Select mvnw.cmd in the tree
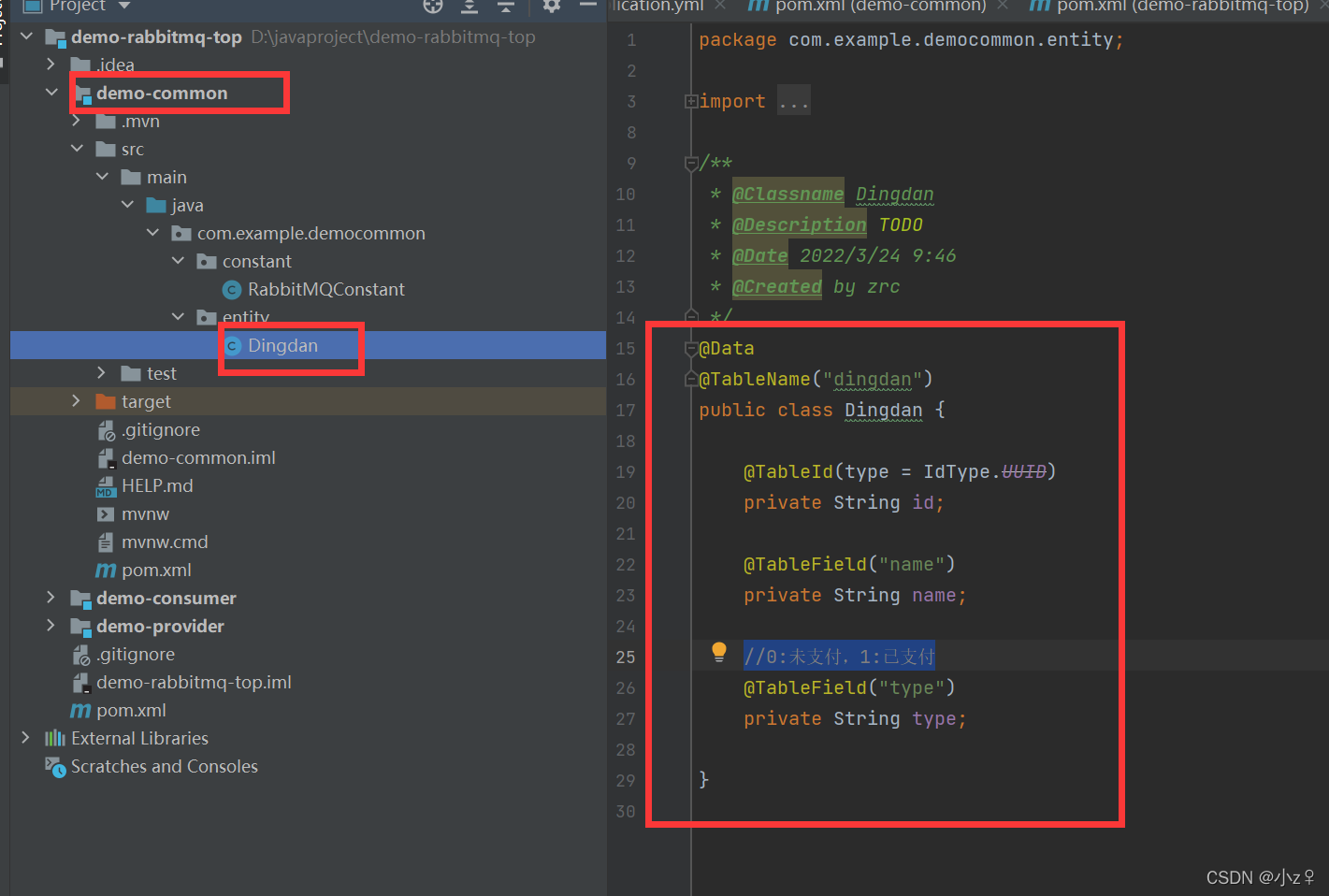1329x896 pixels. coord(165,542)
